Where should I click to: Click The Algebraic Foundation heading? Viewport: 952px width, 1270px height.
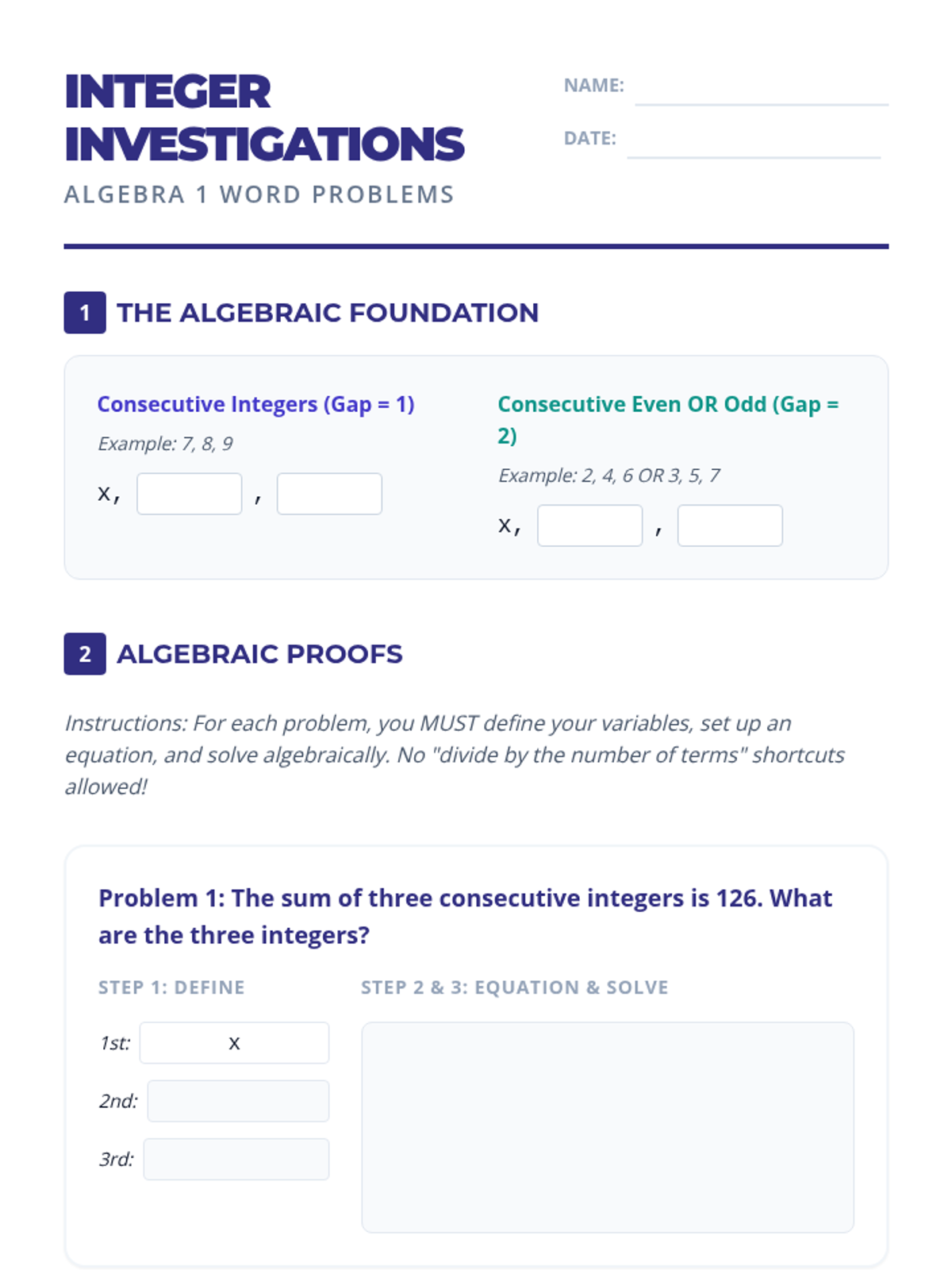point(328,313)
